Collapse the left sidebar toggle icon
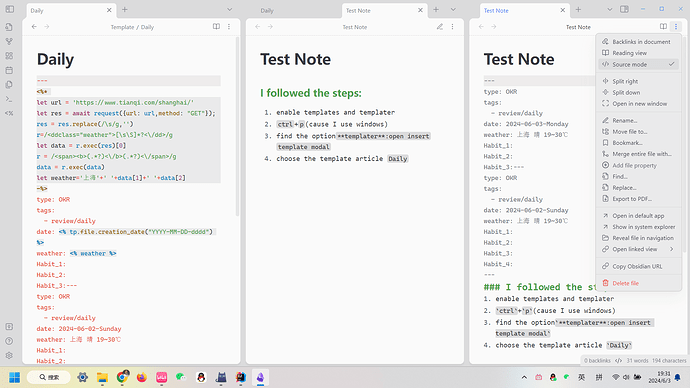This screenshot has height=388, width=690. pos(10,9)
